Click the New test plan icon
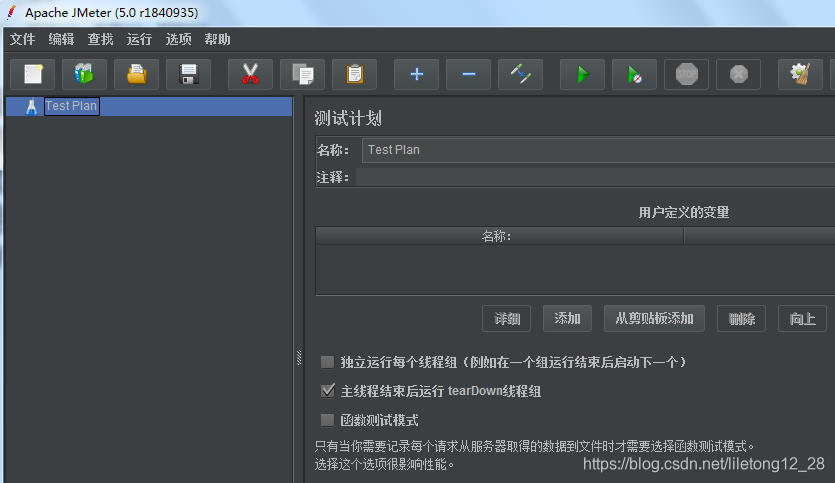Viewport: 835px width, 483px height. [x=32, y=74]
